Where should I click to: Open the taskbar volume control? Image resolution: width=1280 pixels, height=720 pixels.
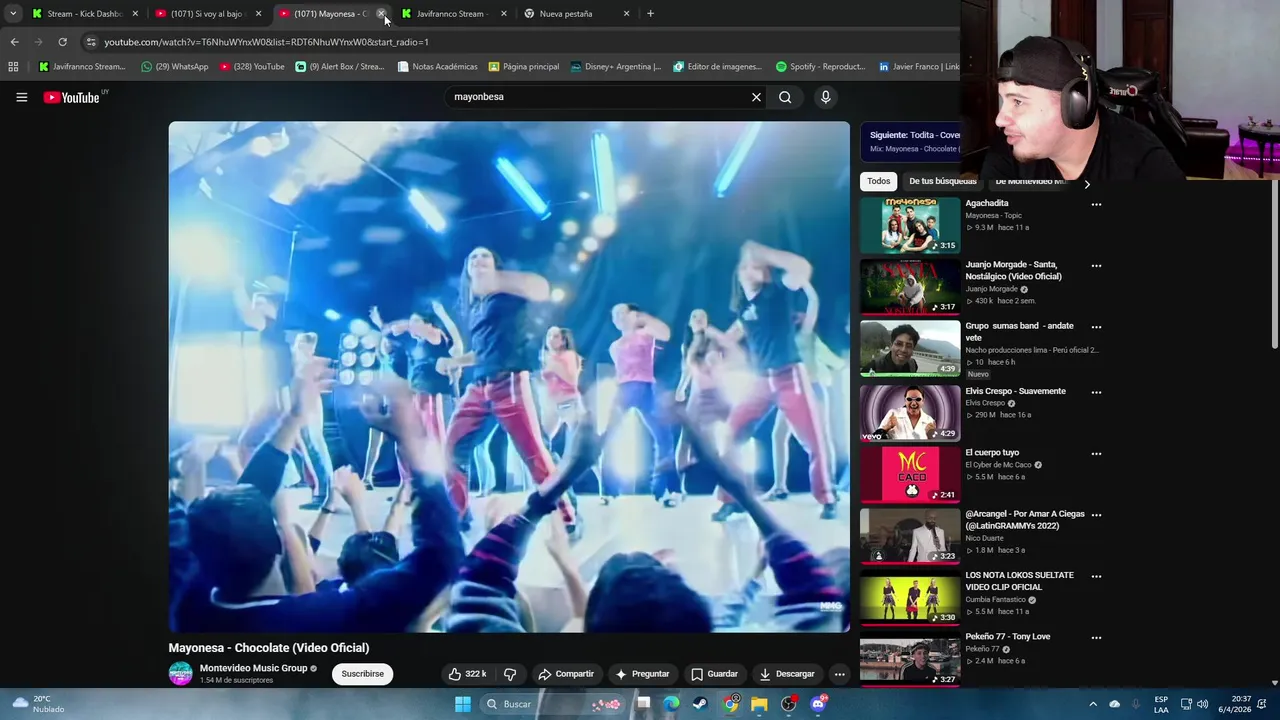[1202, 704]
